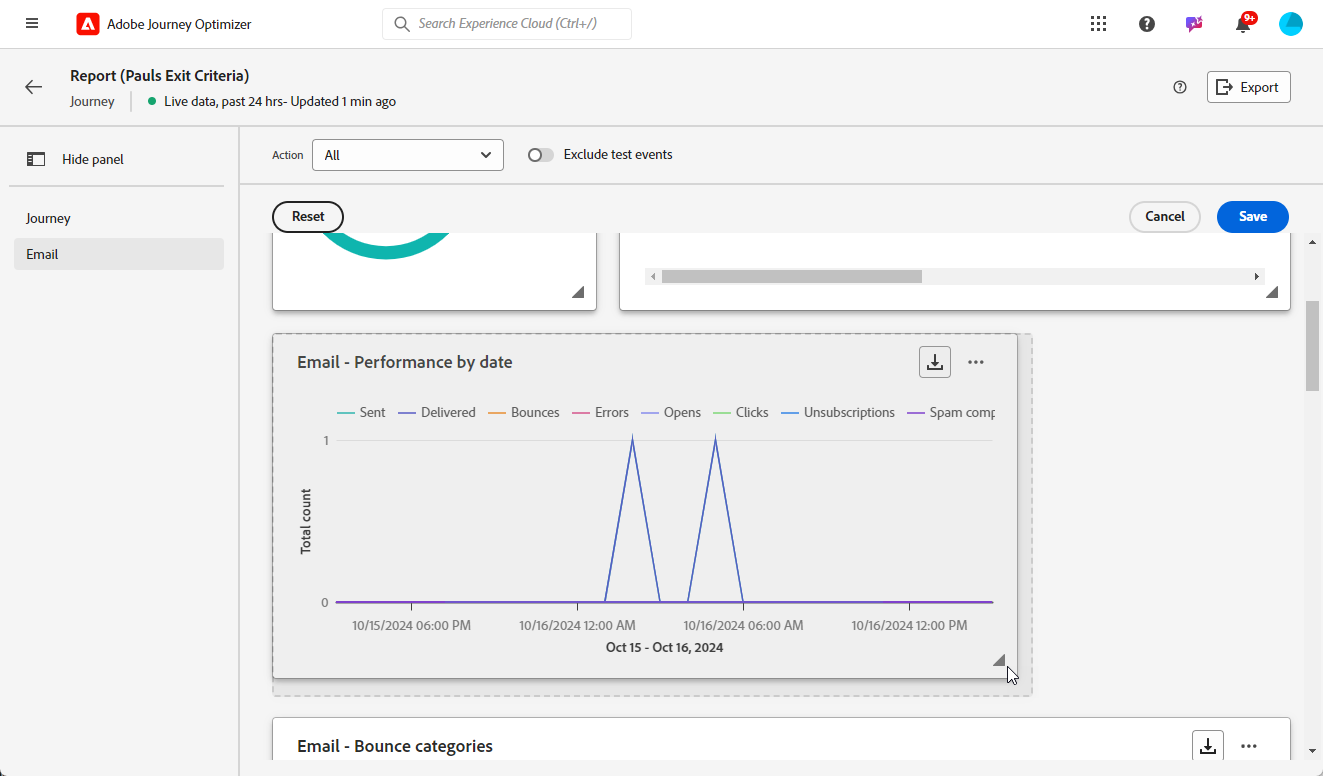Screen dimensions: 1323x776
Task: Open the notifications bell
Action: click(1243, 24)
